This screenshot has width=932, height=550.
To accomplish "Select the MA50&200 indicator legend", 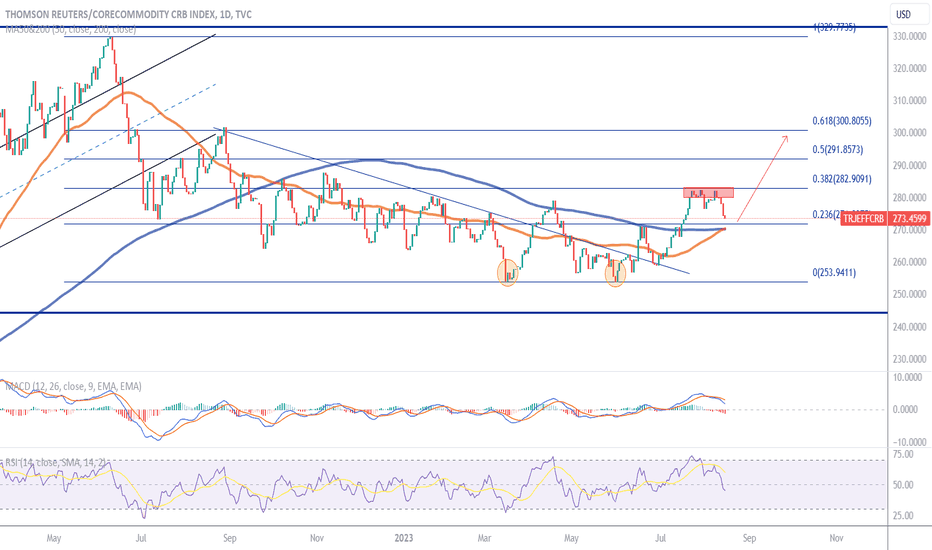I will pos(71,29).
